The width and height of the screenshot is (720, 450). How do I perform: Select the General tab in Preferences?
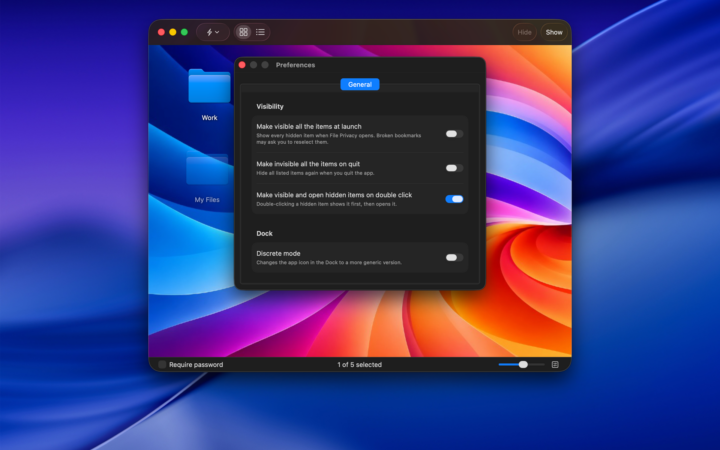pos(360,84)
